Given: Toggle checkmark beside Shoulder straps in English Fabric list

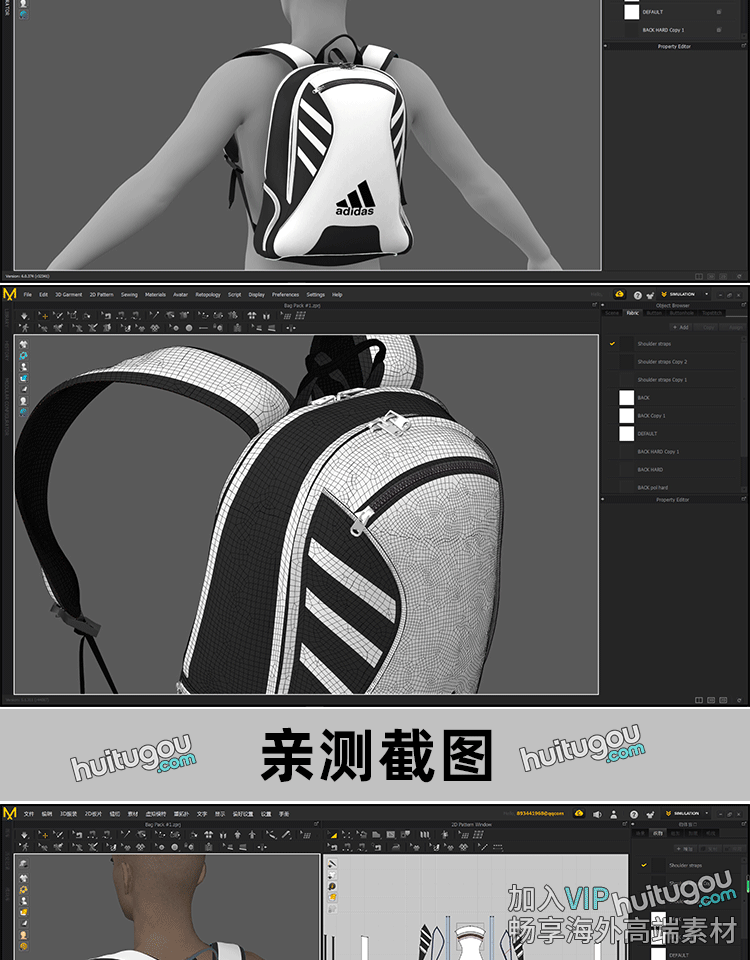Looking at the screenshot, I should click(x=612, y=343).
